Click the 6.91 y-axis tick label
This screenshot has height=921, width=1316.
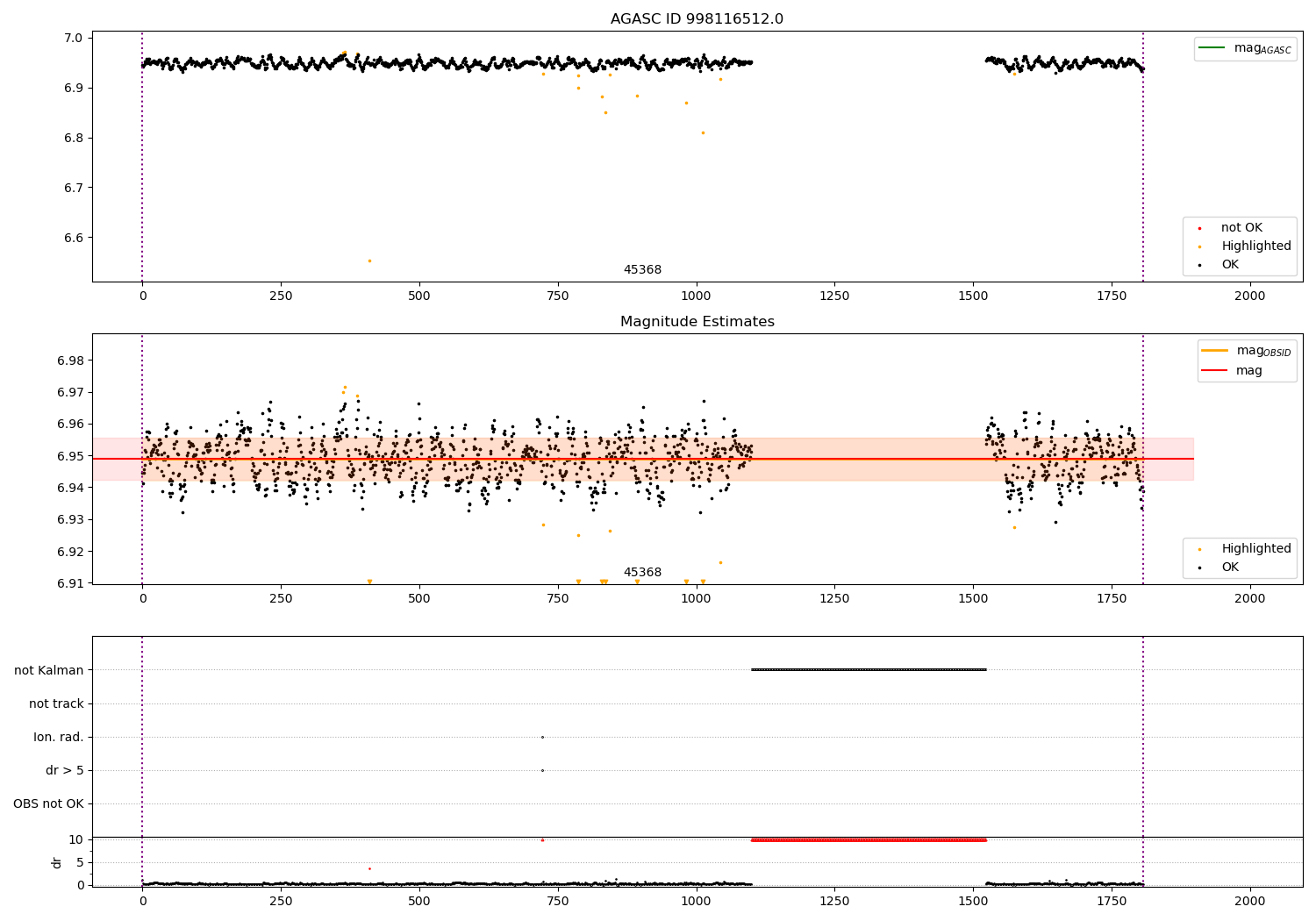(70, 583)
